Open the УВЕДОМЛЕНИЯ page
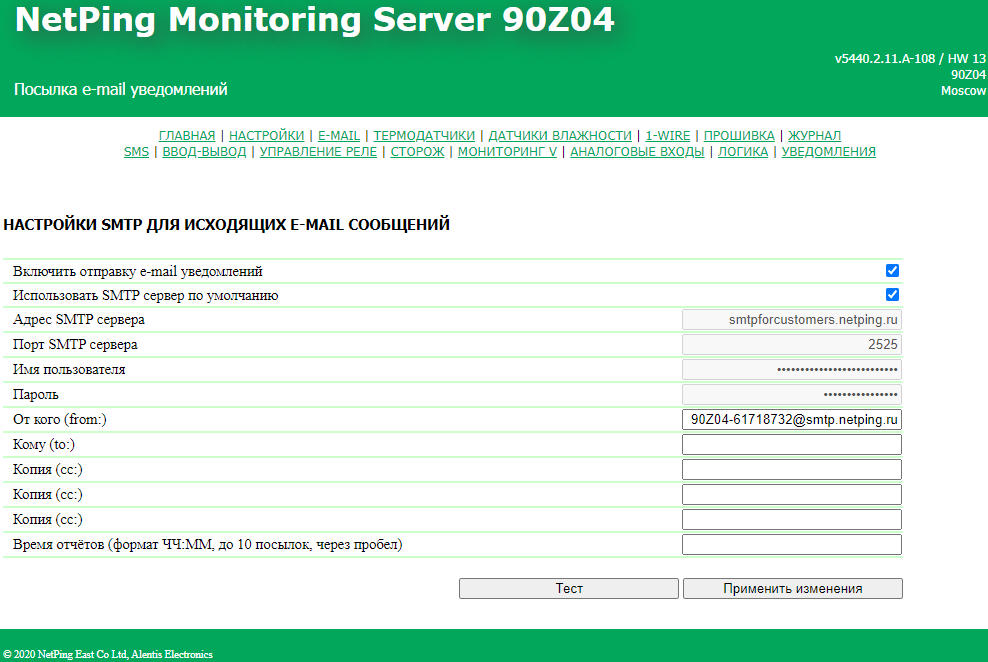Viewport: 988px width, 662px height. click(828, 152)
